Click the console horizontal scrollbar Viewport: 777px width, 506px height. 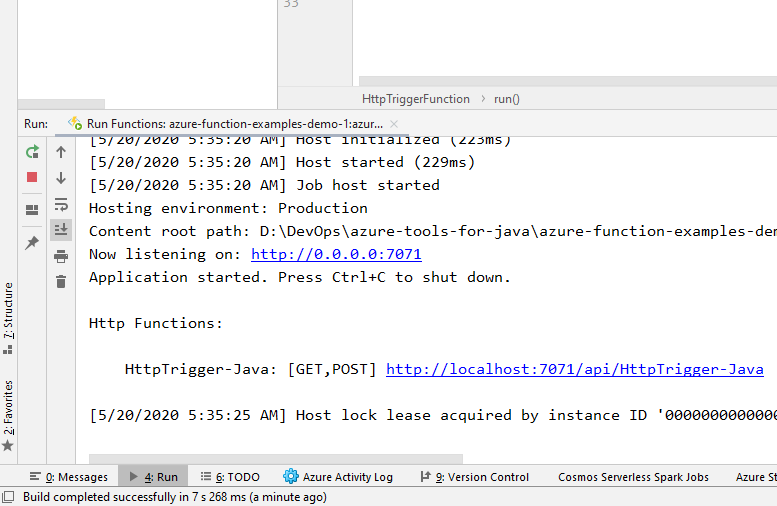(276, 458)
